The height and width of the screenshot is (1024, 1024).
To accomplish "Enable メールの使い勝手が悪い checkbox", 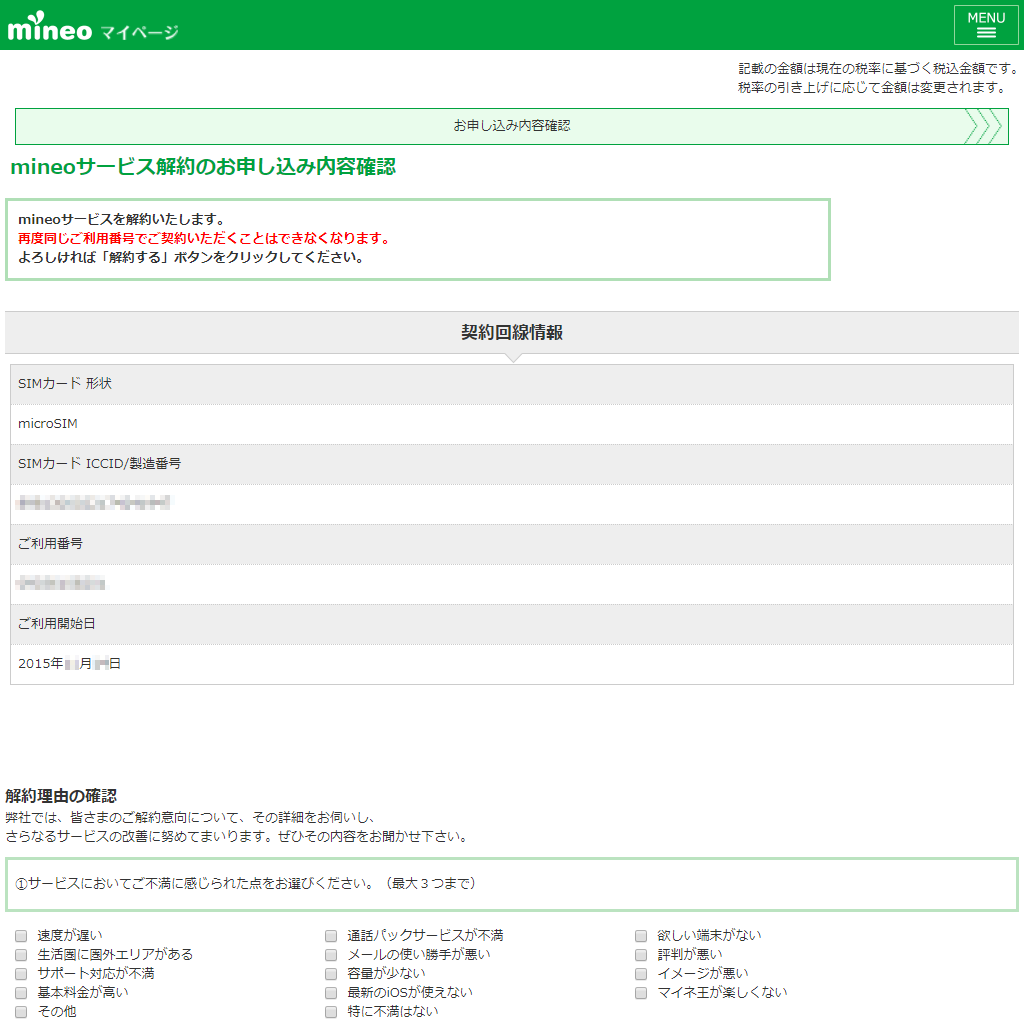I will pos(331,955).
